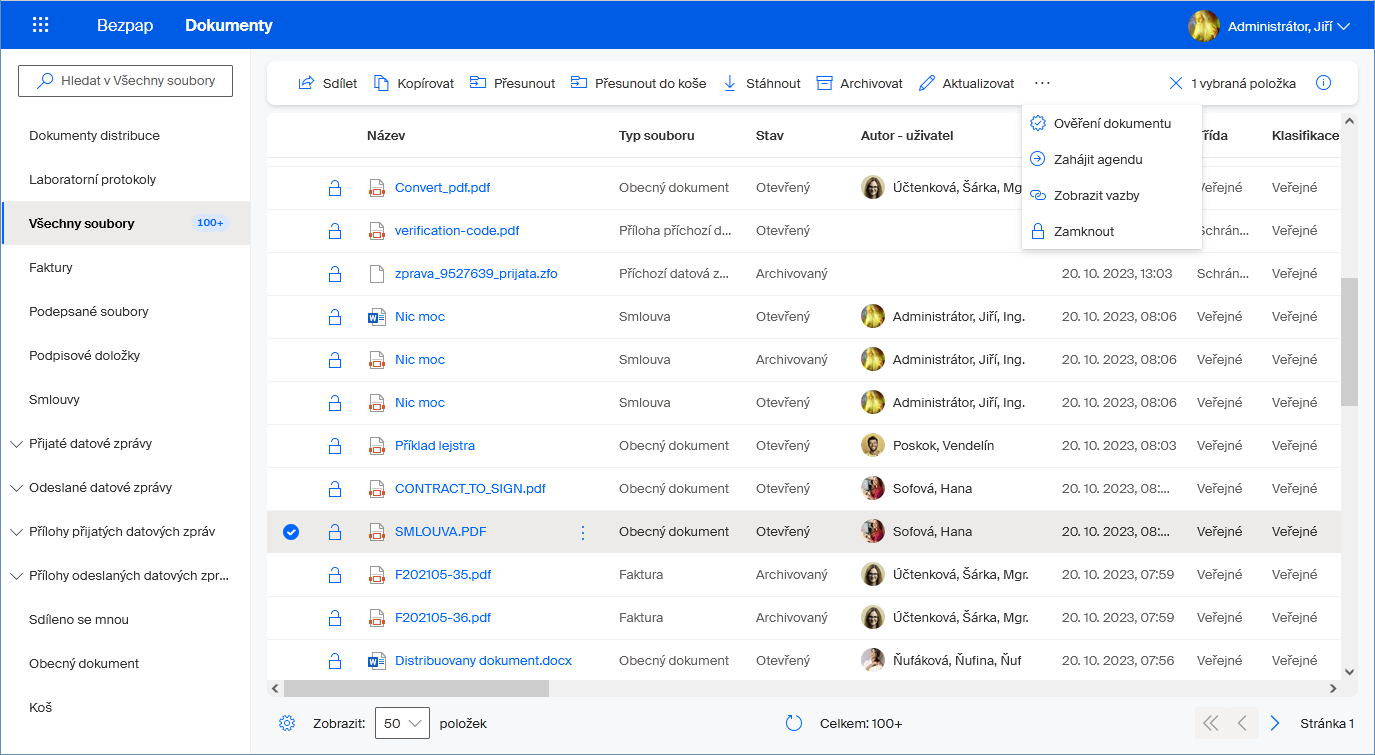Click the lock icon for F202105-35.pdf
Viewport: 1375px width, 755px height.
[x=335, y=574]
